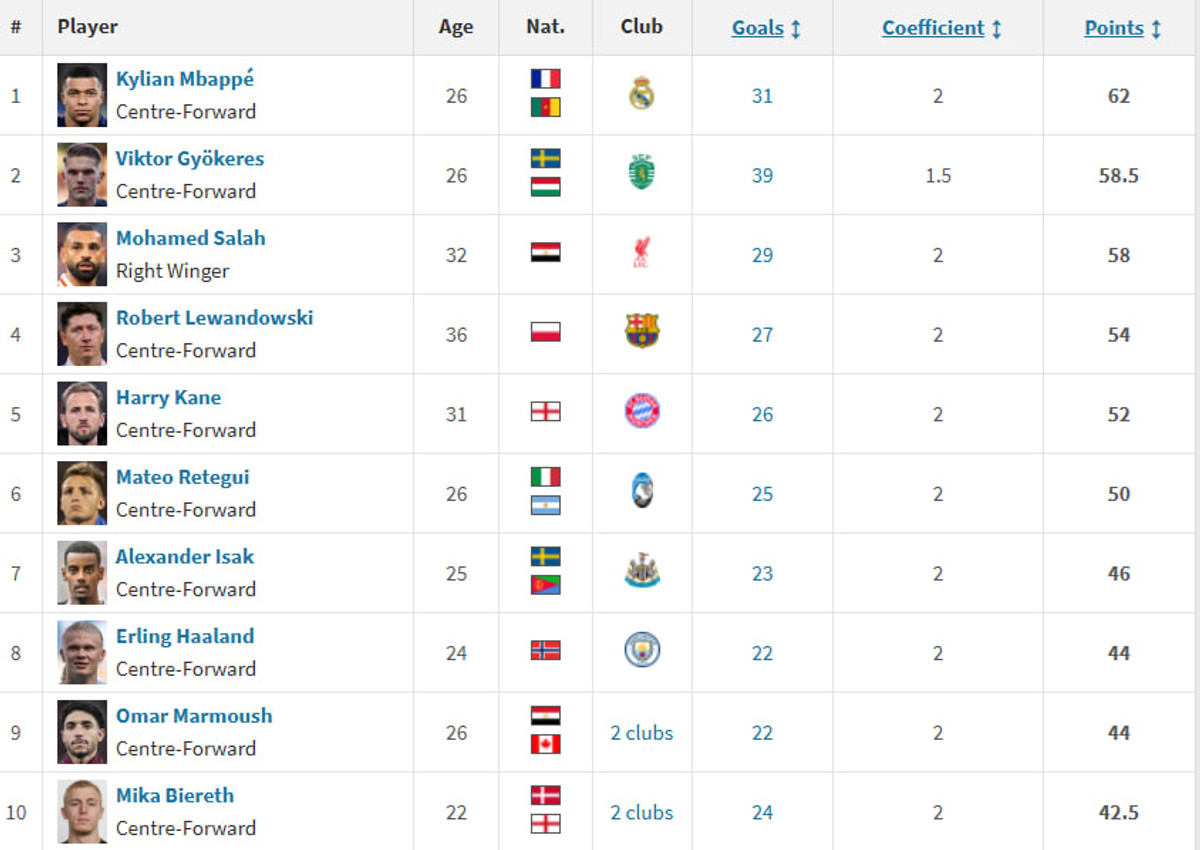
Task: Click Mohamed Salah's portrait thumbnail
Action: tap(82, 255)
